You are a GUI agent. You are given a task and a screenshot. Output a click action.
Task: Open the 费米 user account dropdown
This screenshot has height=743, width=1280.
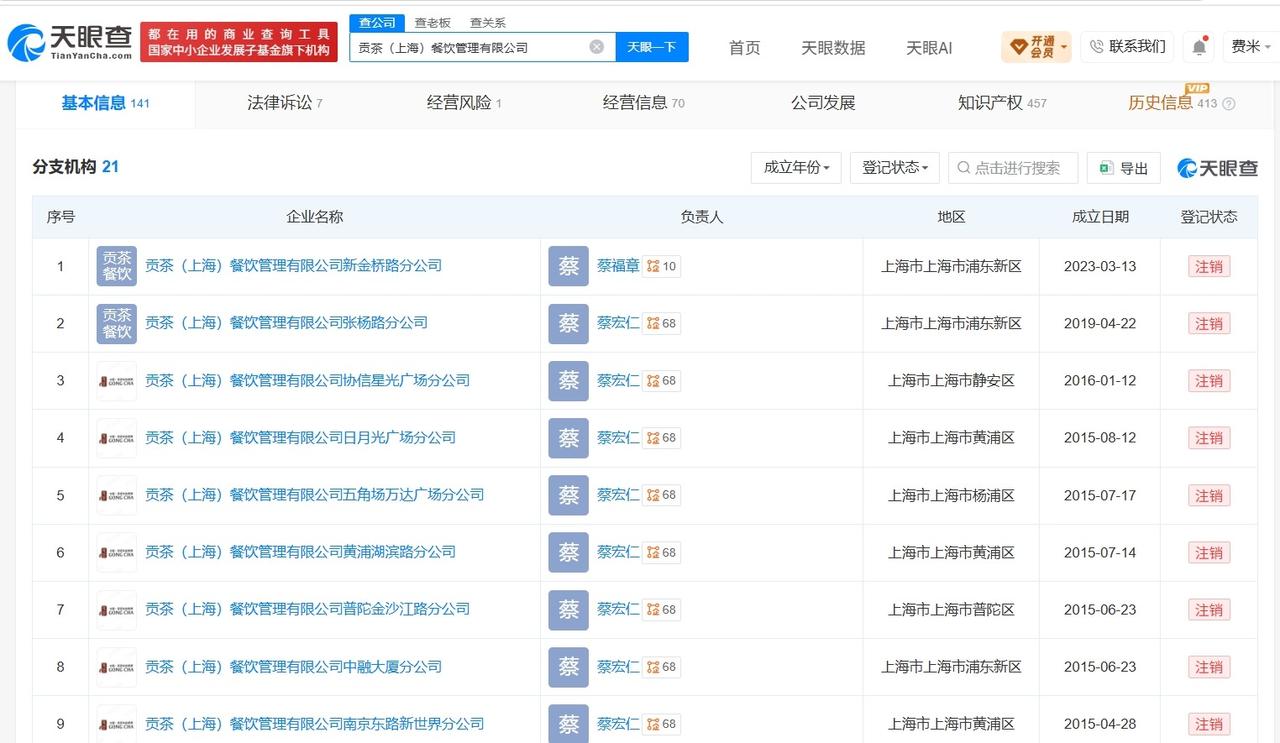(x=1251, y=47)
